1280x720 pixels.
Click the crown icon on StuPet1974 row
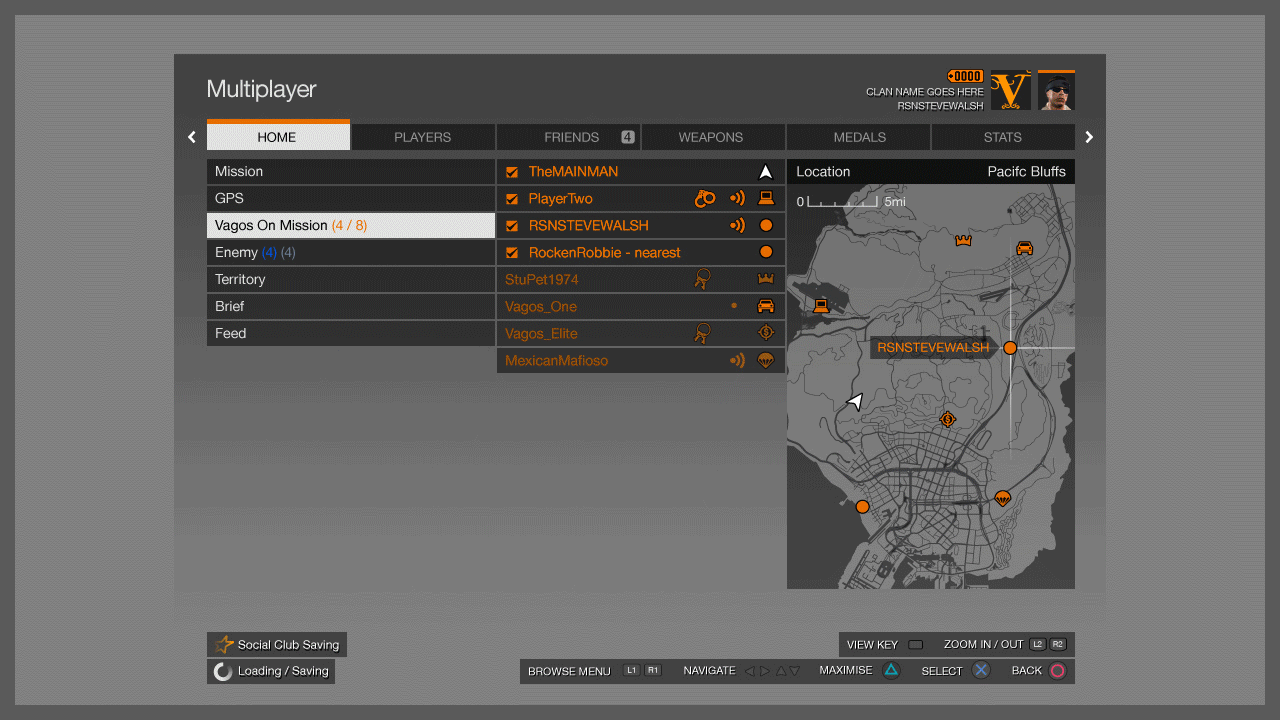click(766, 279)
